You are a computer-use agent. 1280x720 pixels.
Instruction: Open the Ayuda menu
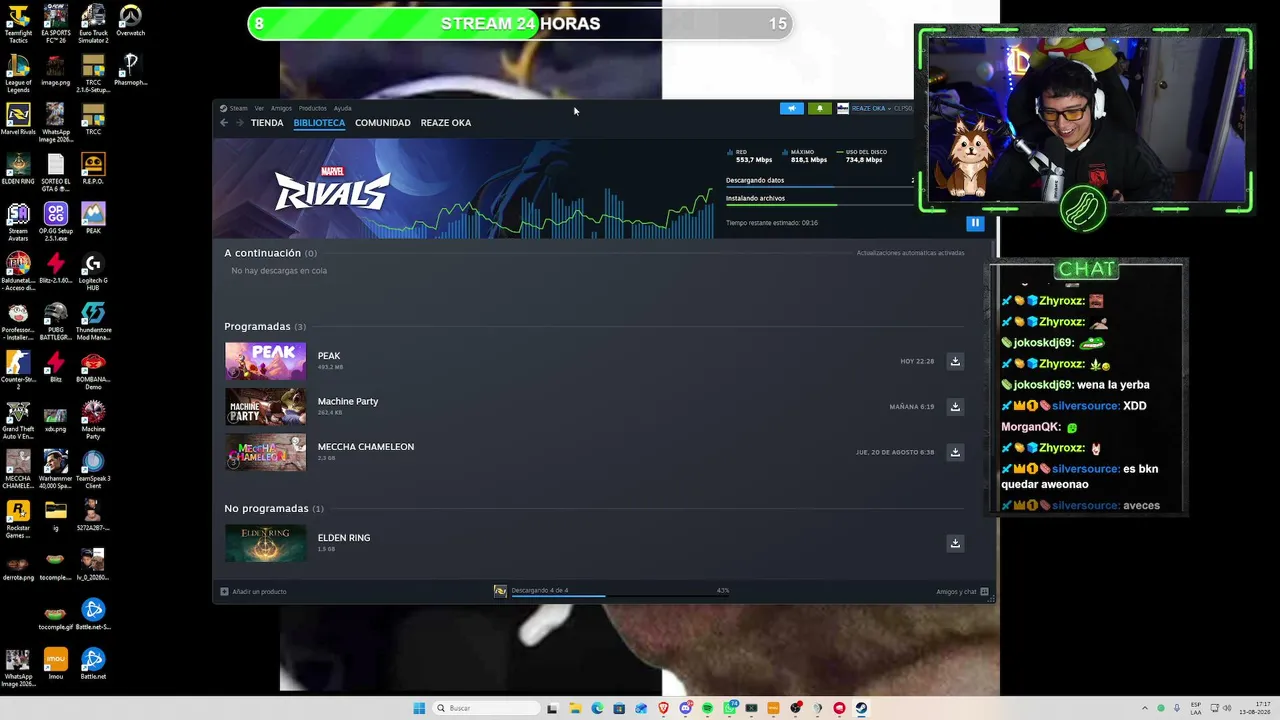point(342,108)
